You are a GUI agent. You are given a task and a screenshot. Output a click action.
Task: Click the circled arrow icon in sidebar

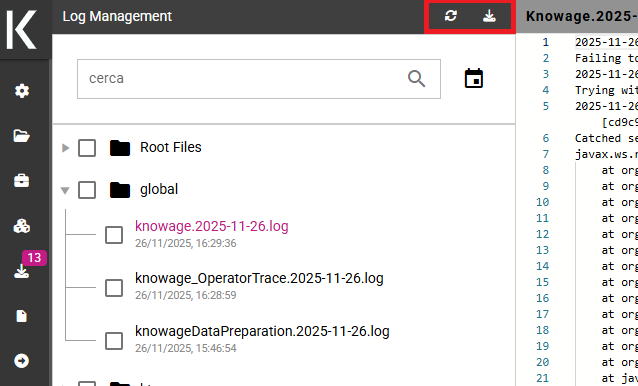click(22, 361)
